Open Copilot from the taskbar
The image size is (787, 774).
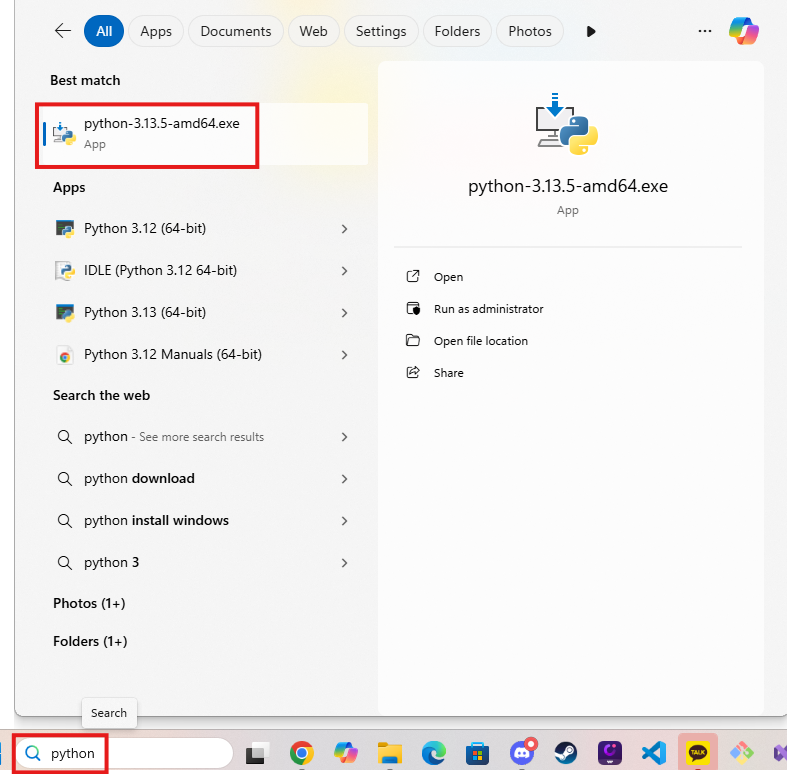coord(346,753)
